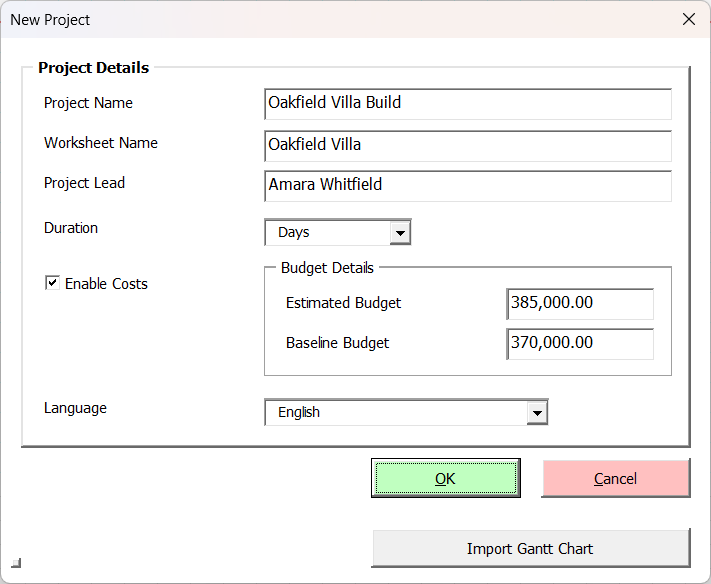Image resolution: width=711 pixels, height=584 pixels.
Task: Click the Estimated Budget label
Action: point(343,303)
